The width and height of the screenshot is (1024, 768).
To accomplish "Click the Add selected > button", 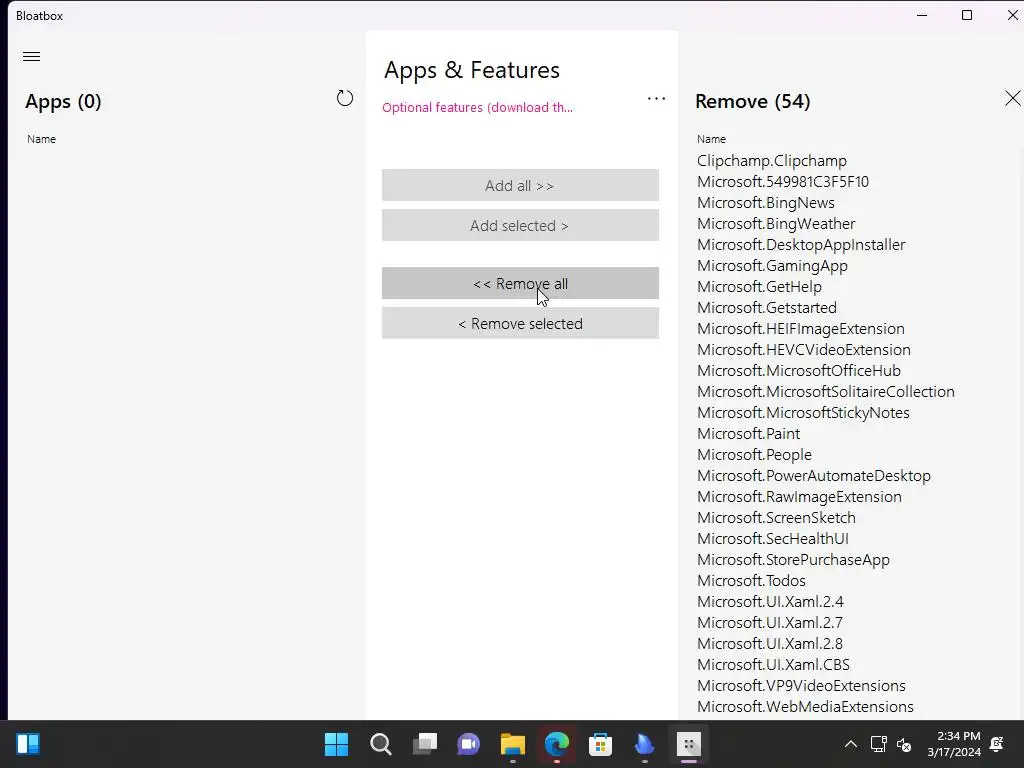I will 520,225.
